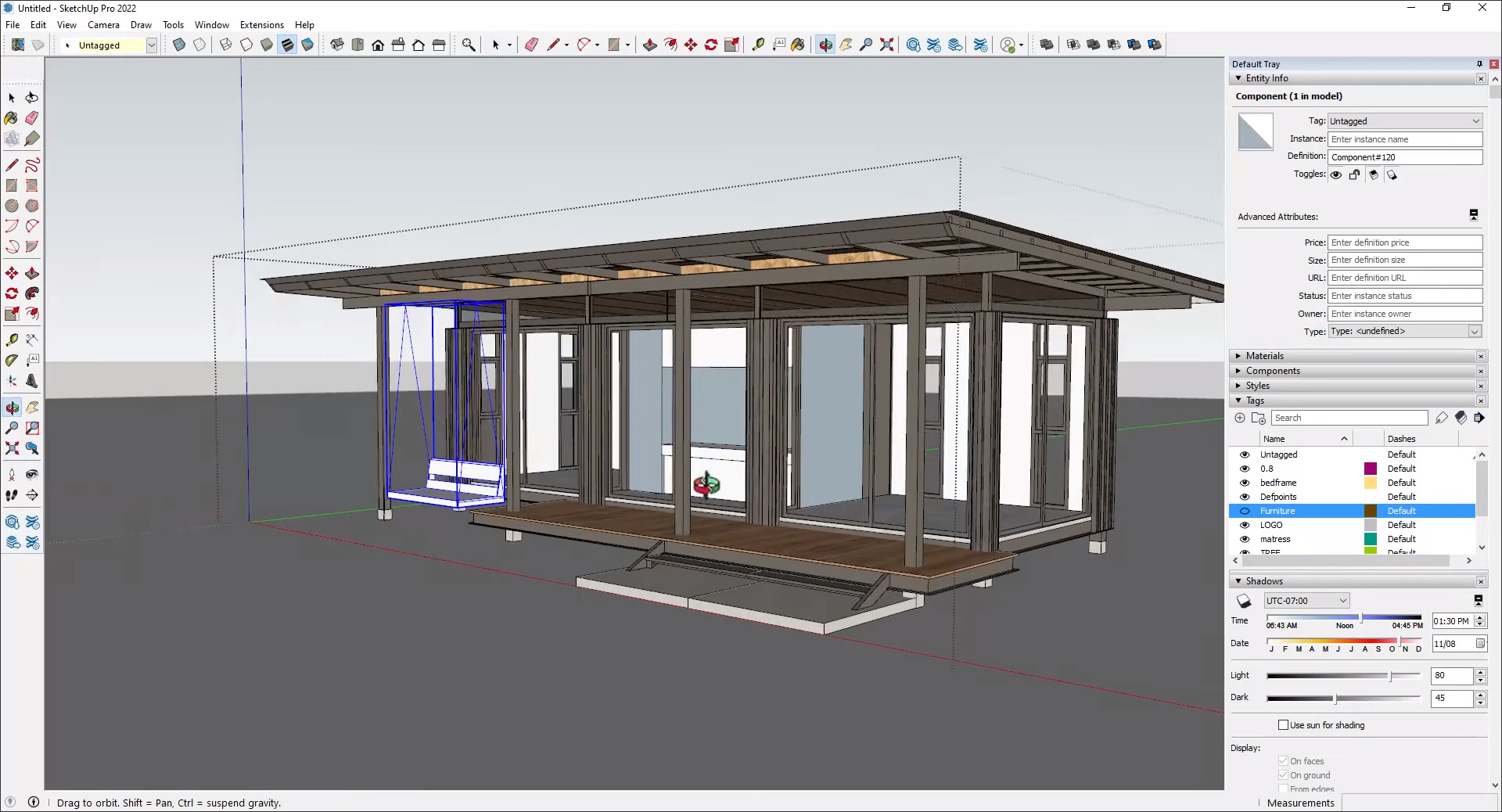Select the Zoom Window tool in left toolbar

click(32, 428)
